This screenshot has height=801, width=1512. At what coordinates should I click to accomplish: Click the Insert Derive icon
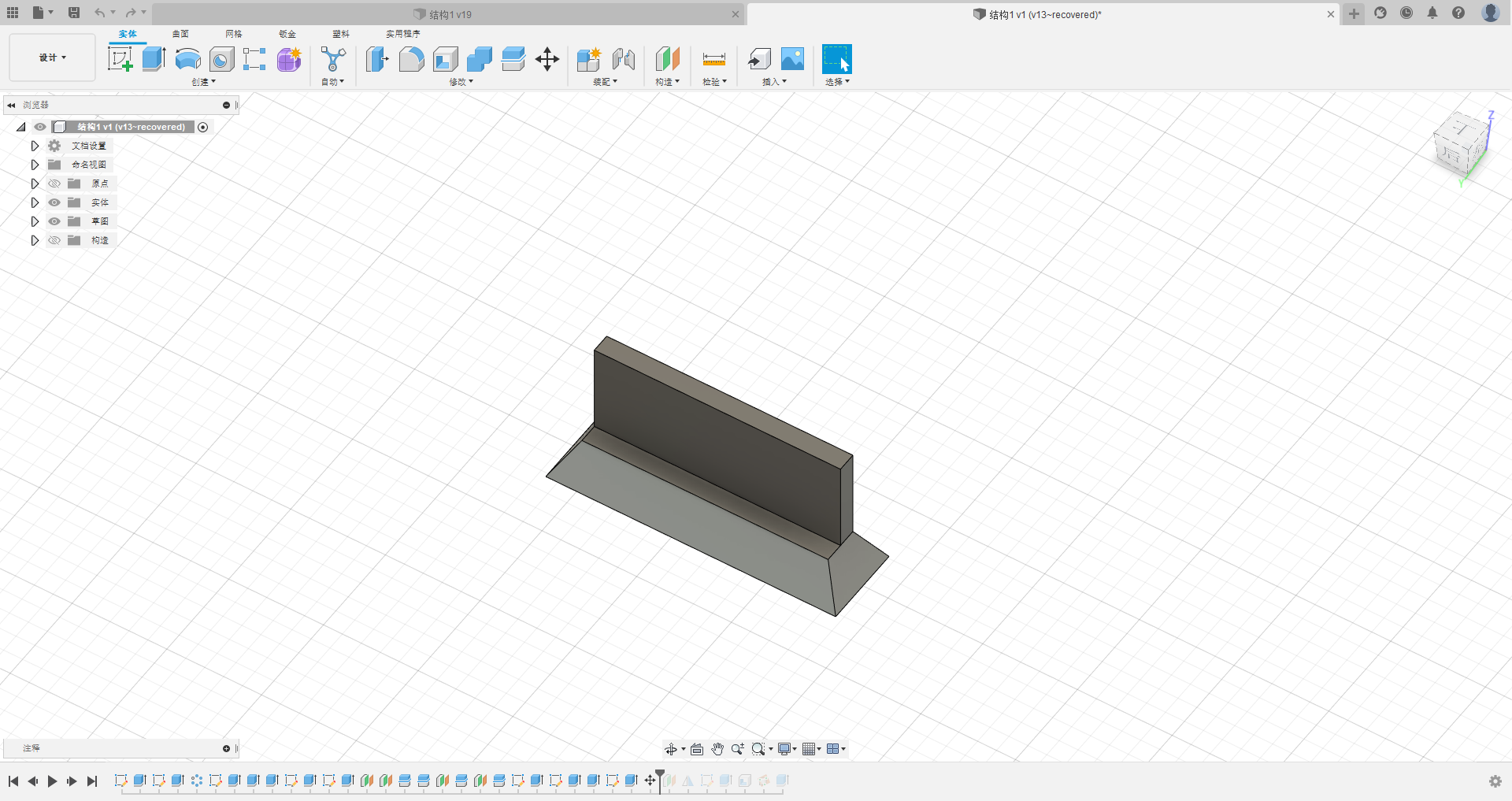coord(758,59)
